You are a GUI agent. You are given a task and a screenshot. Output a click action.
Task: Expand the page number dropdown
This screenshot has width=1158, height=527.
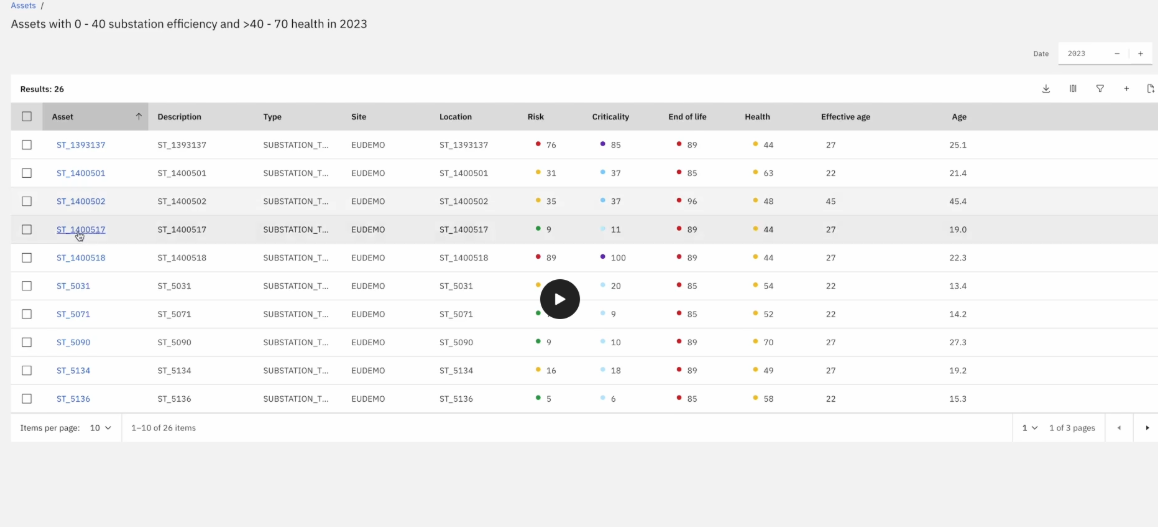tap(1030, 428)
